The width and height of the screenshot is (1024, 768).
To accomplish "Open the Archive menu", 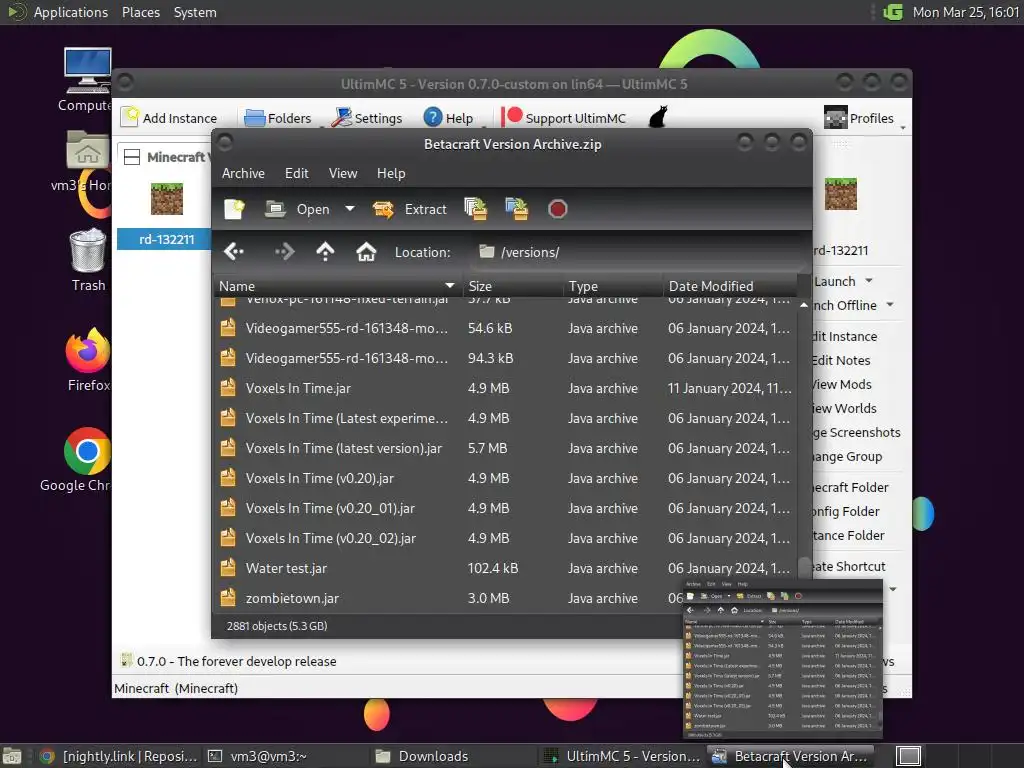I will pos(243,173).
